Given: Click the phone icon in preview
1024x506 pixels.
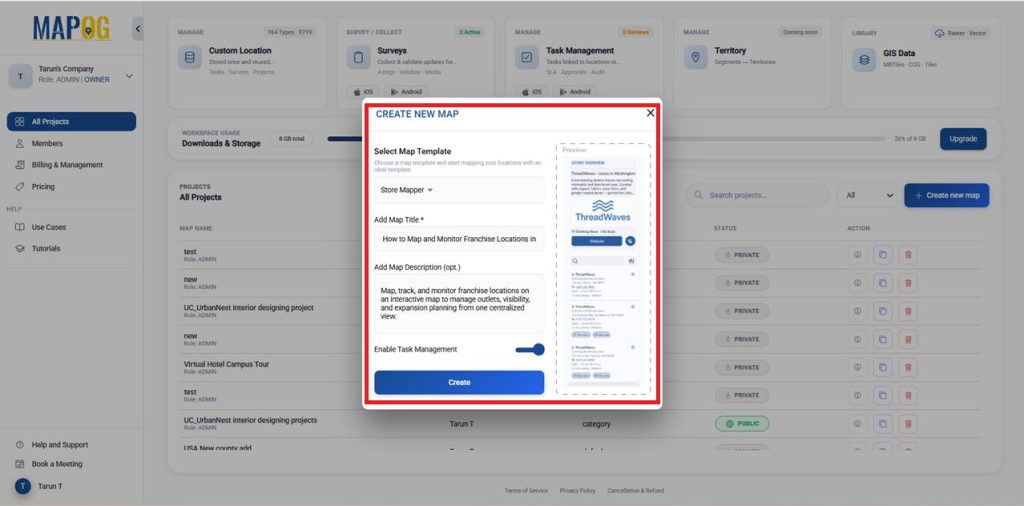Looking at the screenshot, I should coord(630,241).
